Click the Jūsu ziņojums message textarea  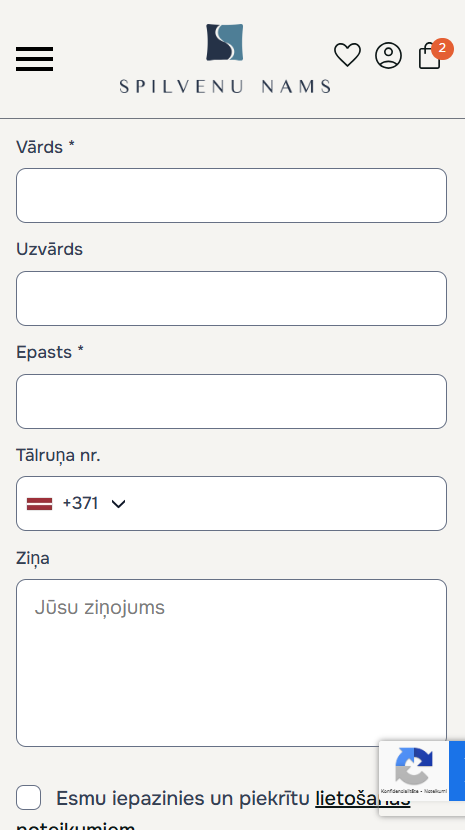[231, 663]
